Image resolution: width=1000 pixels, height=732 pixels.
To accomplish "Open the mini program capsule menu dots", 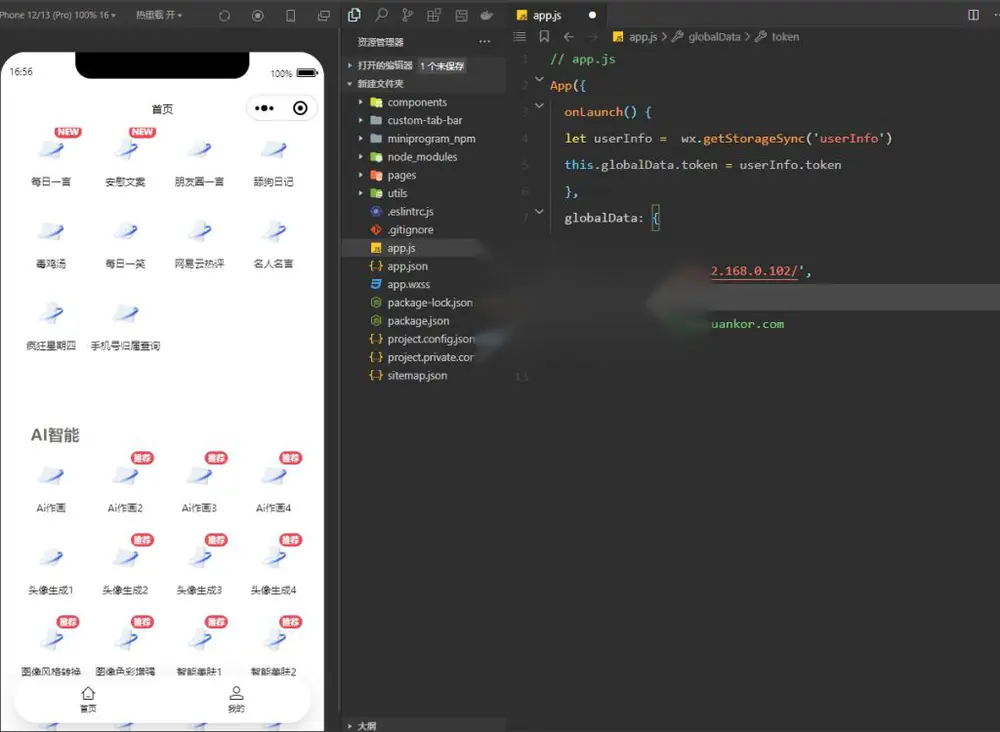I will (264, 108).
